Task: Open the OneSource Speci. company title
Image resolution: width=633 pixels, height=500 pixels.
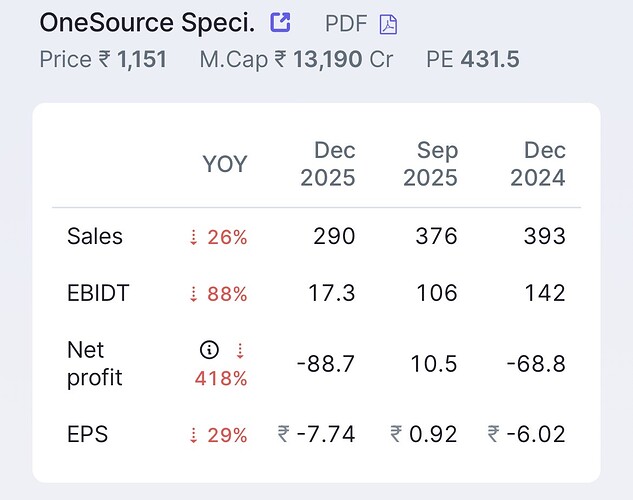Action: tap(147, 22)
